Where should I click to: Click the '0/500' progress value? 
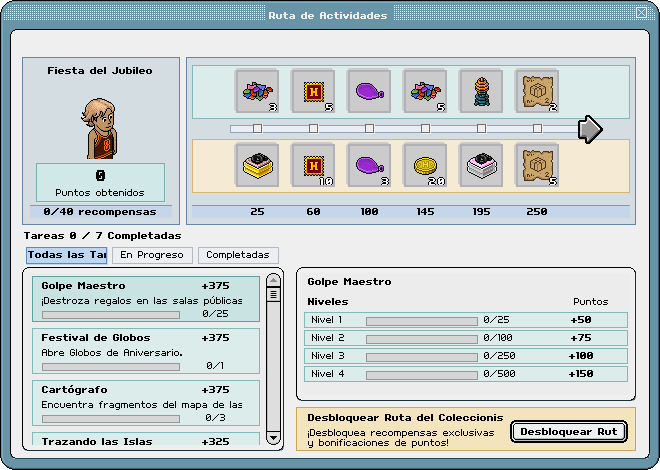pyautogui.click(x=499, y=374)
